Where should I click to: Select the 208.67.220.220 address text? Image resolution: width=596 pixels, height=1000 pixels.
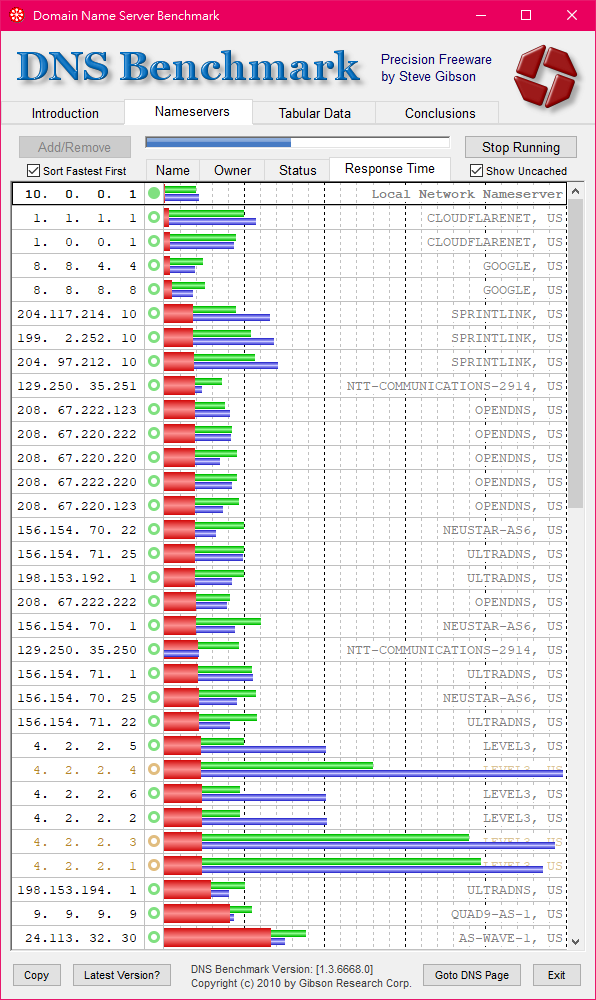tap(77, 458)
